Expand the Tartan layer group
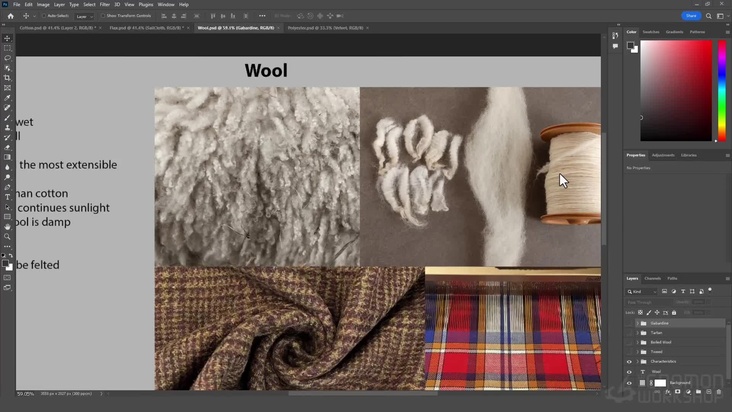732x412 pixels. [637, 333]
